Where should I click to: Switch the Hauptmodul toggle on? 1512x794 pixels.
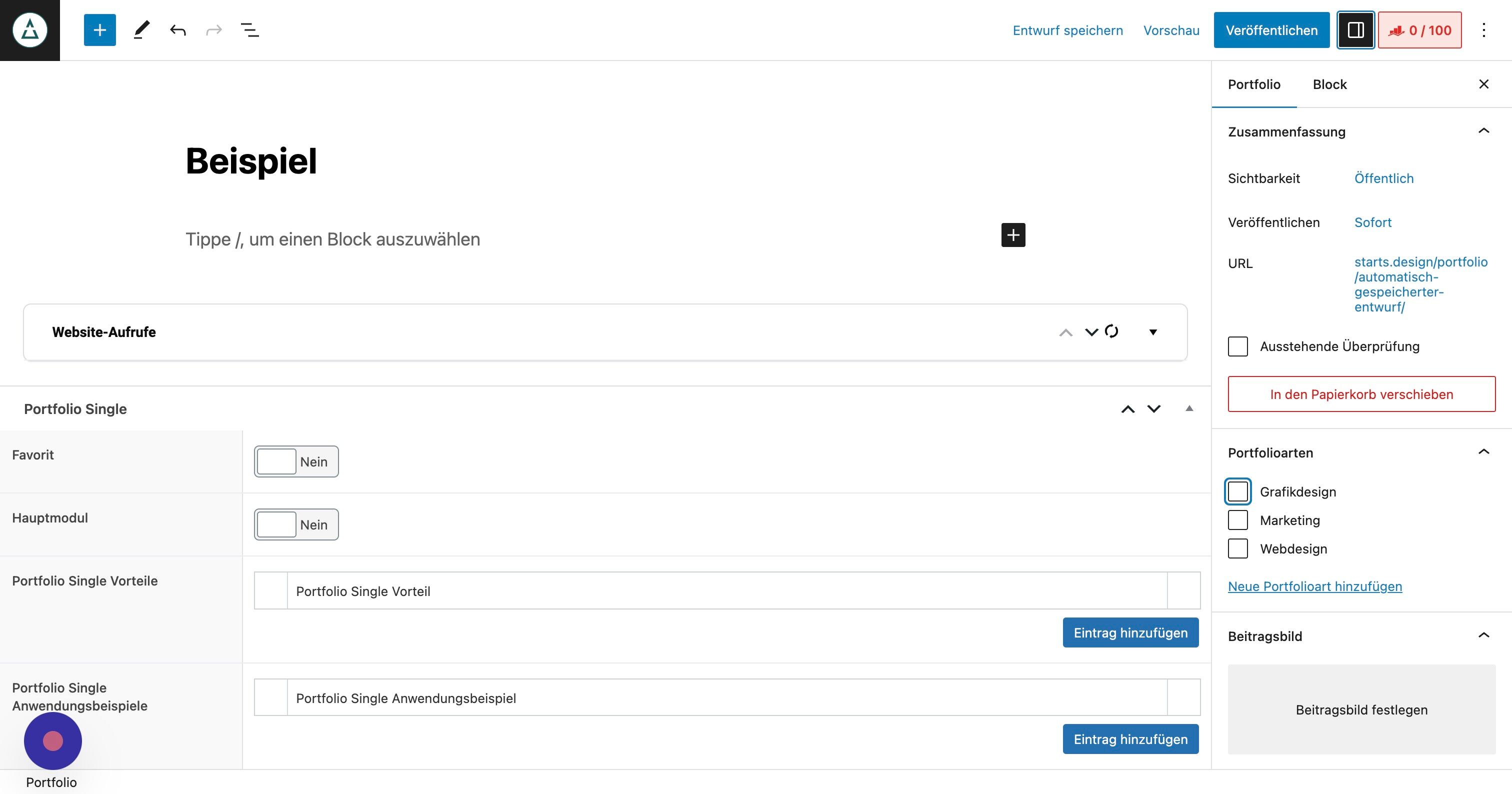296,524
